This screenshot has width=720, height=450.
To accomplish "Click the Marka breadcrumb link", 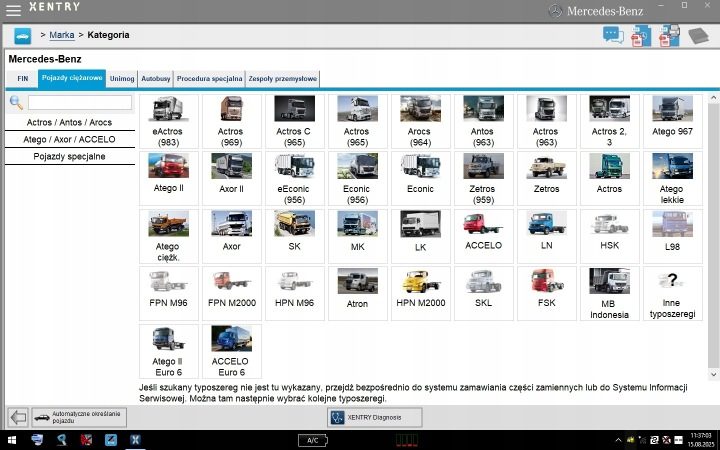I will pyautogui.click(x=62, y=35).
